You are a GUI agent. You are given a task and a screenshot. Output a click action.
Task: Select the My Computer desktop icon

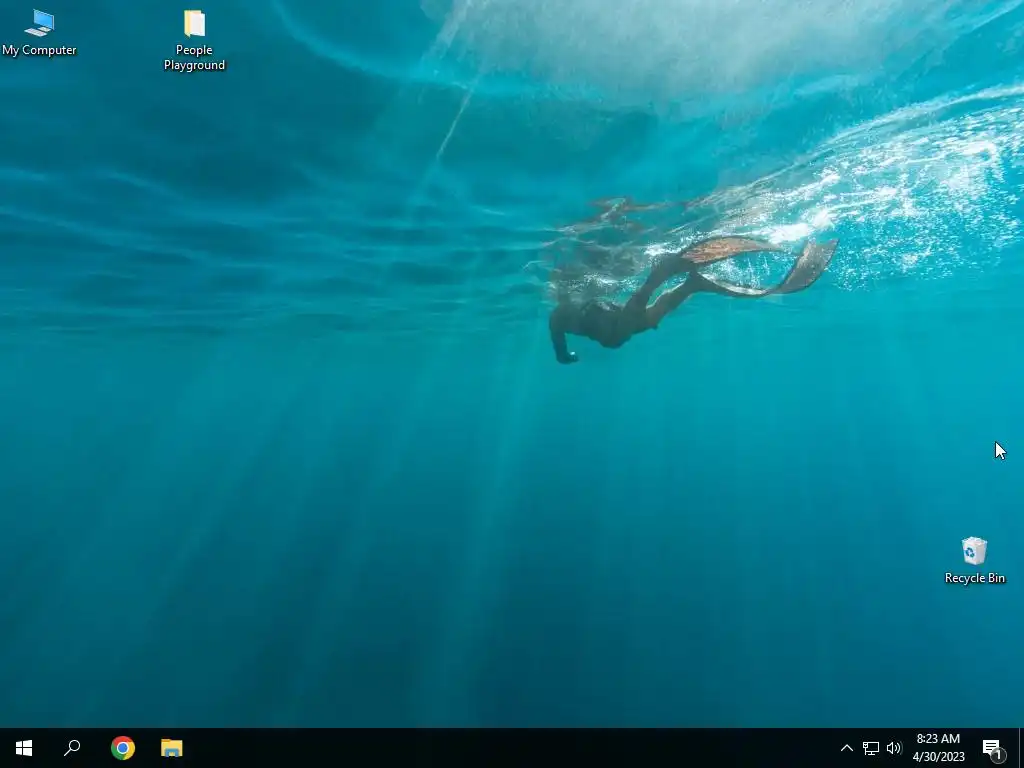tap(39, 33)
